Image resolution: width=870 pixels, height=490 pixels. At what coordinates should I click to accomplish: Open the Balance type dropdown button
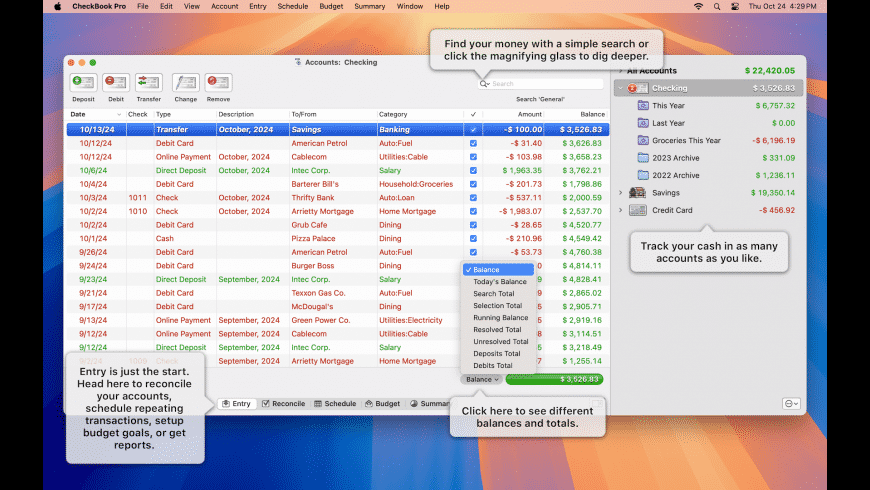click(x=481, y=380)
